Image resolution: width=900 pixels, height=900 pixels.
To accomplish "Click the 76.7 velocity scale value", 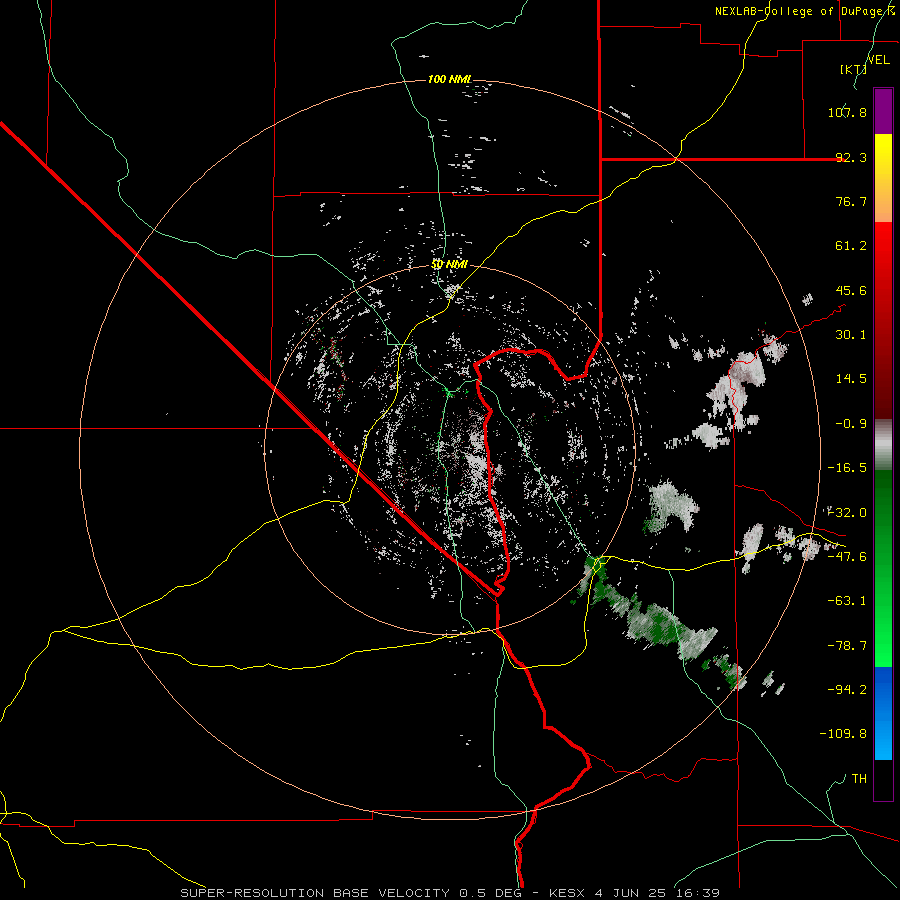I will click(851, 201).
